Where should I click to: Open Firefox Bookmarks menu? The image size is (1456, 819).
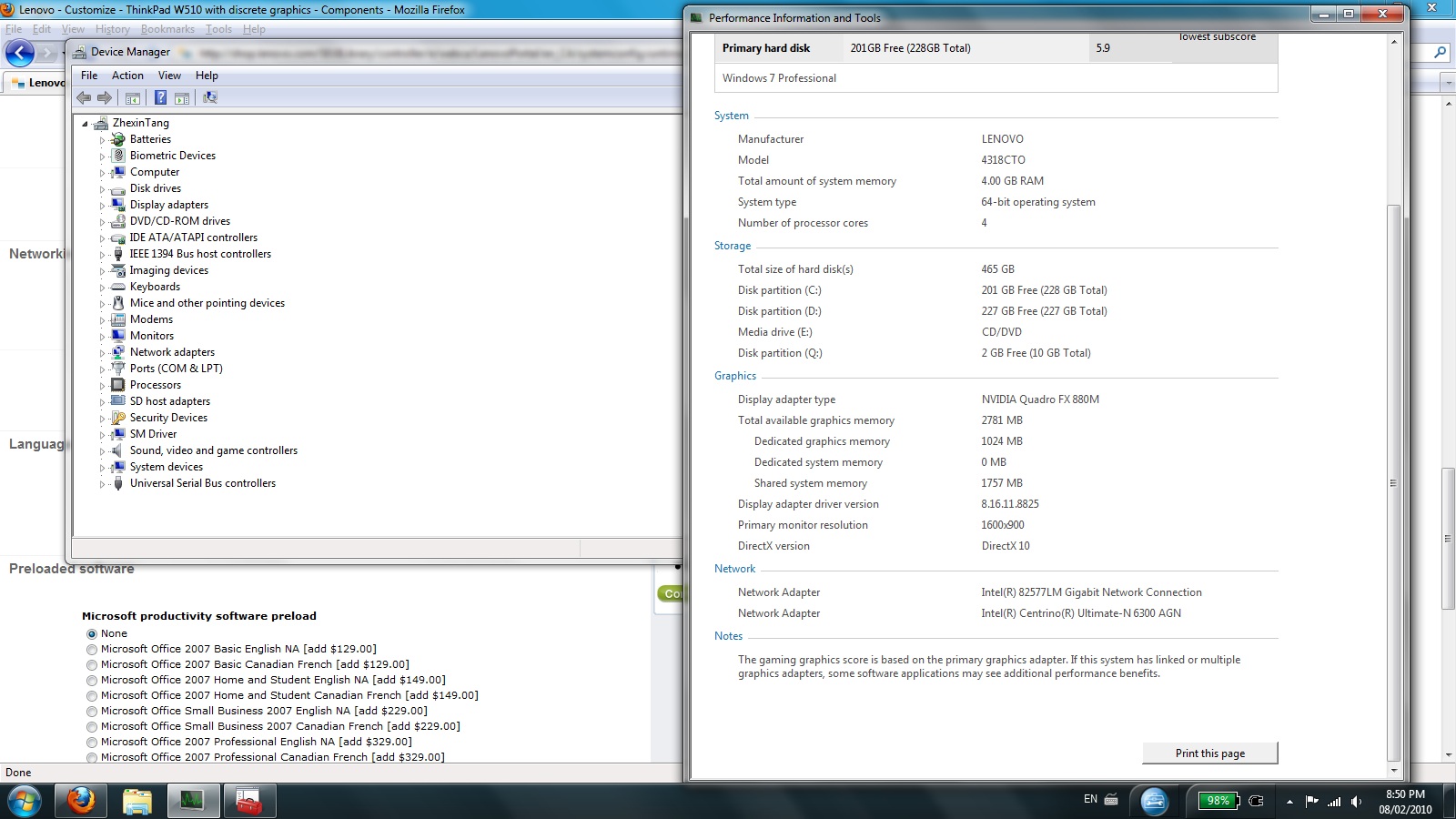point(167,29)
